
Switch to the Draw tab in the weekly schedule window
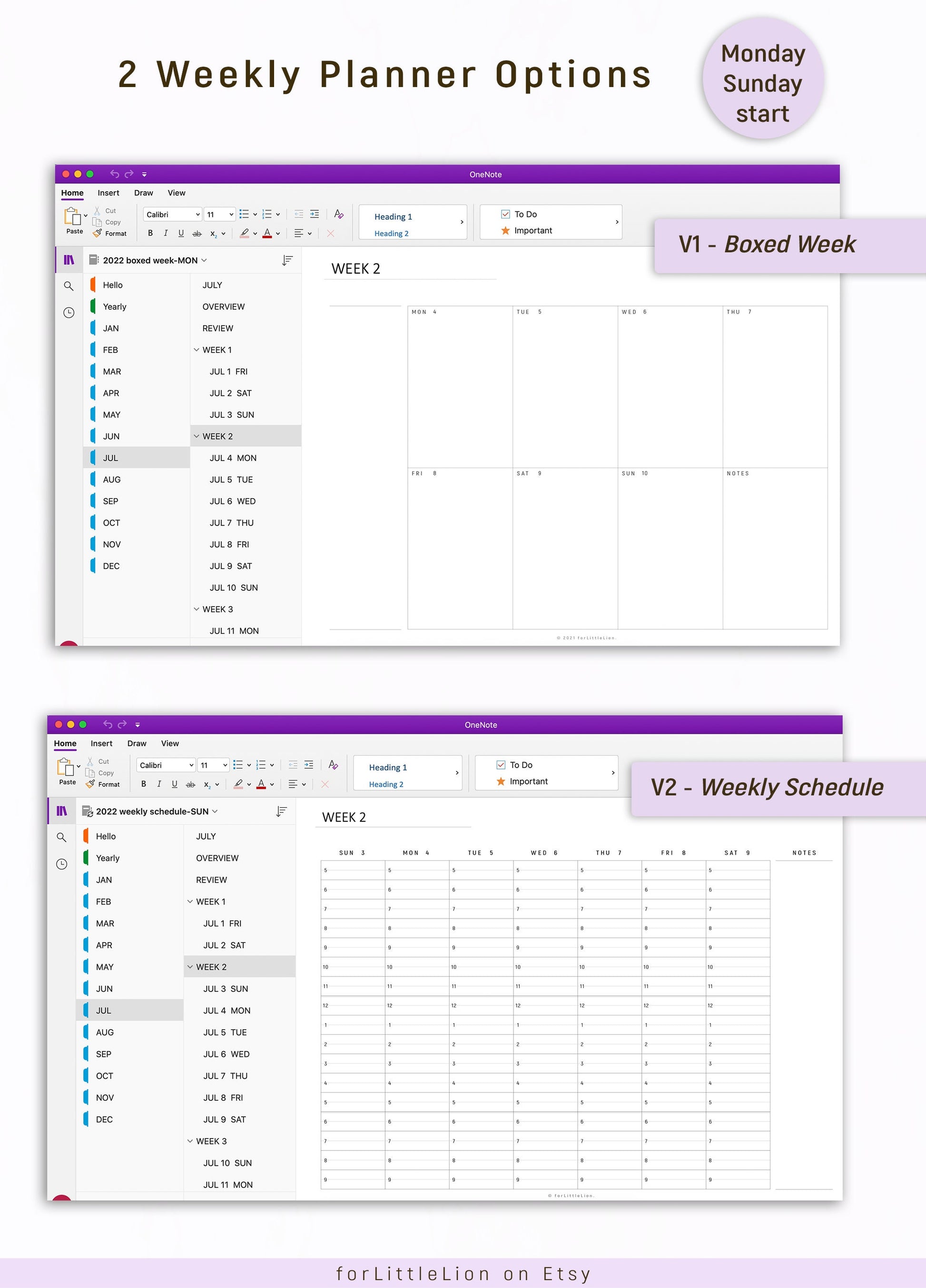point(137,743)
